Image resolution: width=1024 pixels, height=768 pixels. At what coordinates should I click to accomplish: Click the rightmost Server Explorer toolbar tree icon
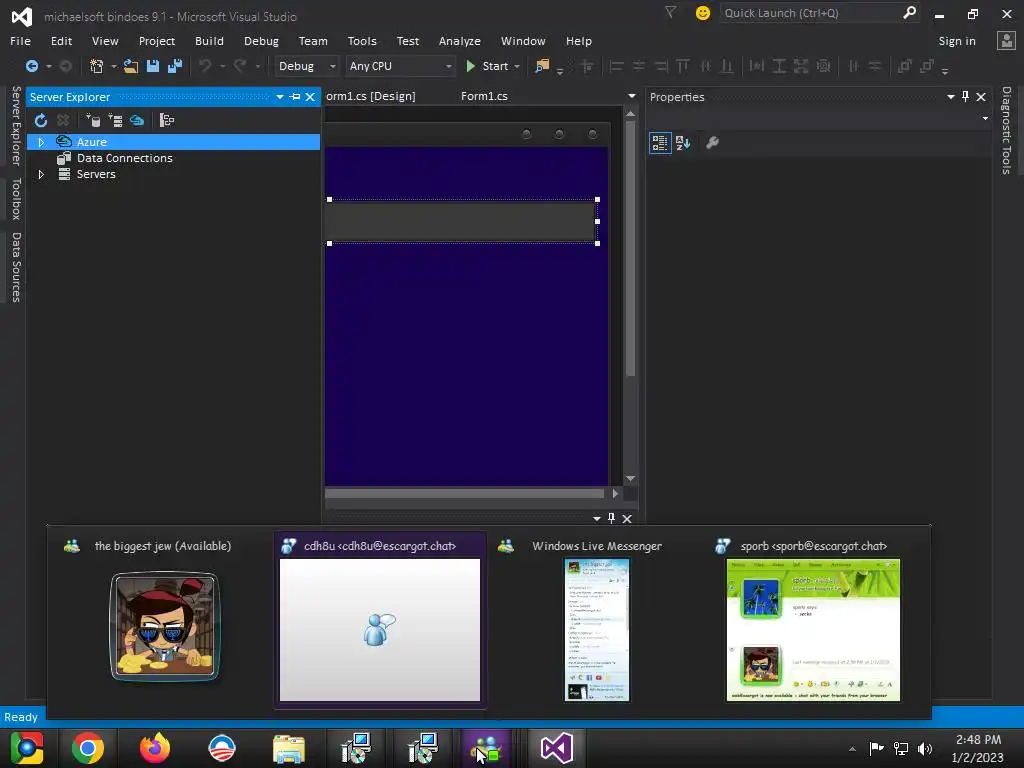coord(167,120)
